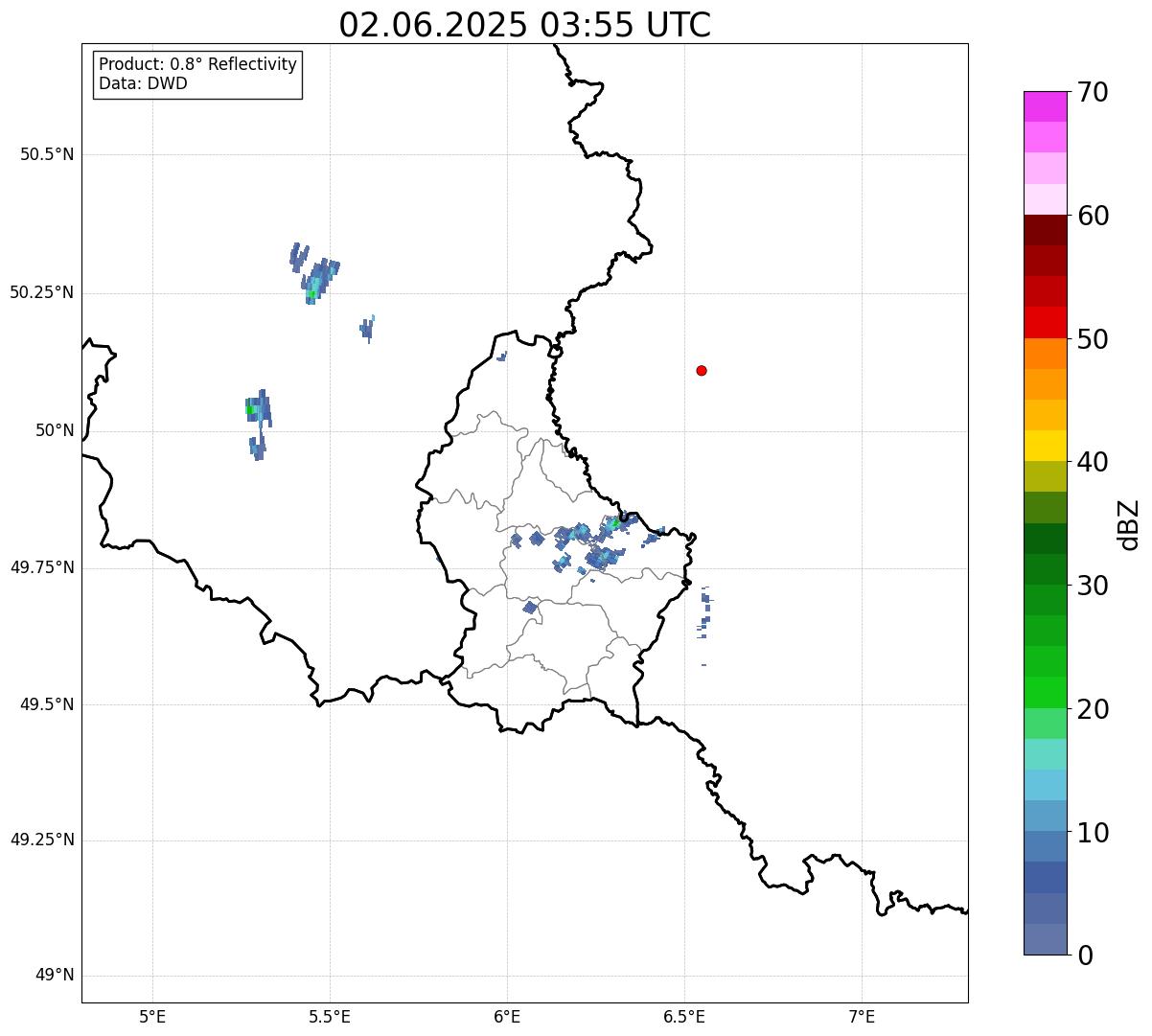Click the 49.75°N latitude label
Image resolution: width=1152 pixels, height=1036 pixels.
(42, 567)
